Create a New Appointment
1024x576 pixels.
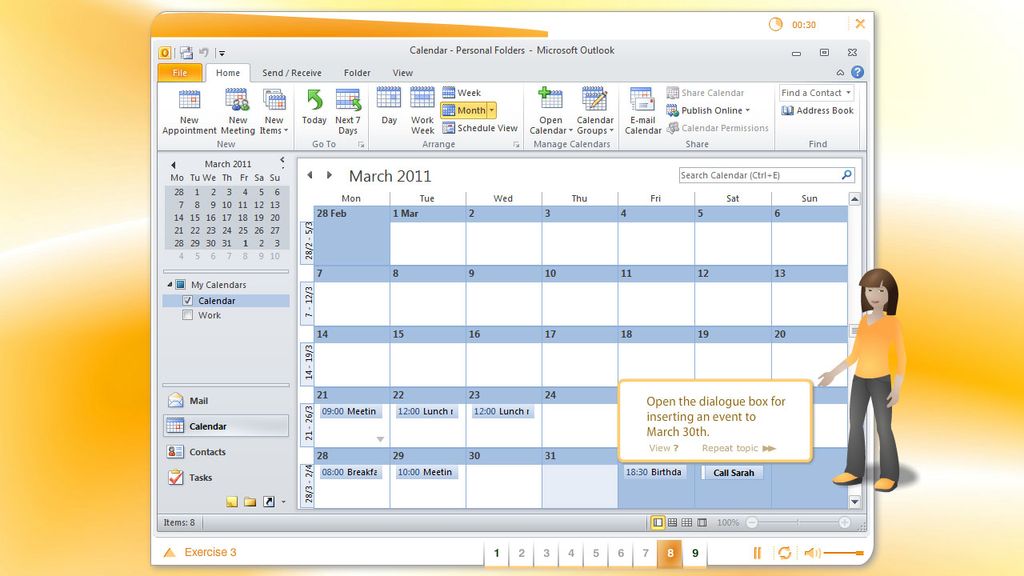[189, 112]
